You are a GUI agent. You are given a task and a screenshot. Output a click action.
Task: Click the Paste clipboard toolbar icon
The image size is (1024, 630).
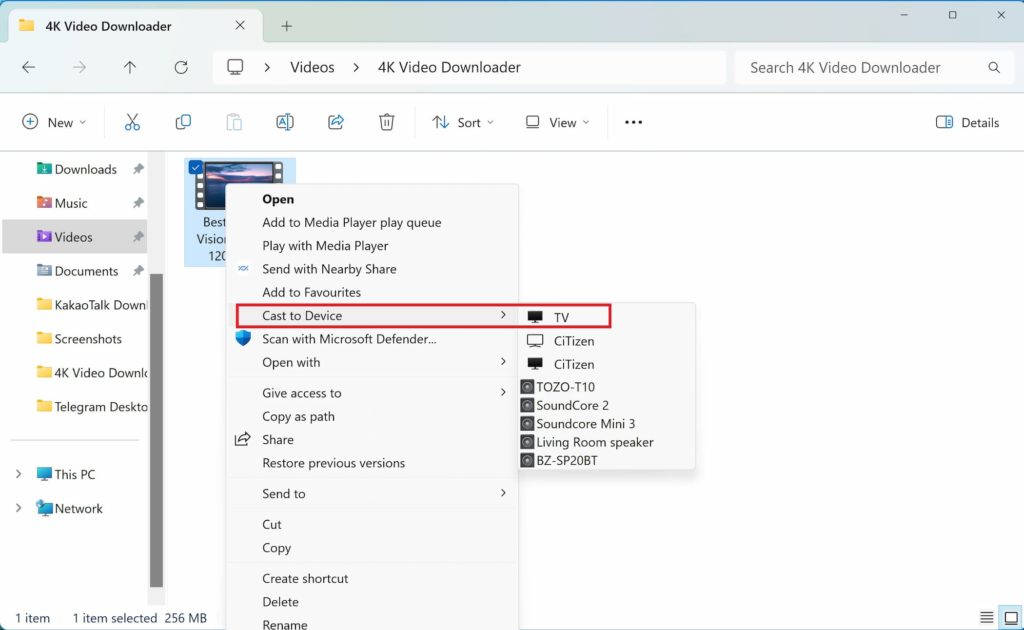pyautogui.click(x=234, y=122)
